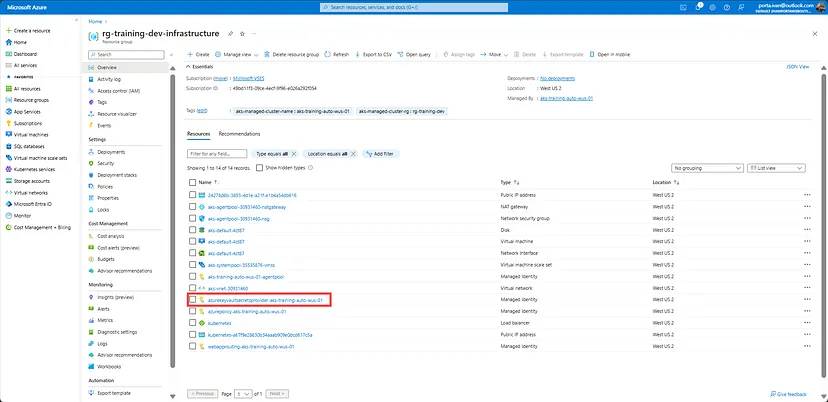Click the Cost analysis icon
Screen dimensions: 828x402
pyautogui.click(x=92, y=236)
